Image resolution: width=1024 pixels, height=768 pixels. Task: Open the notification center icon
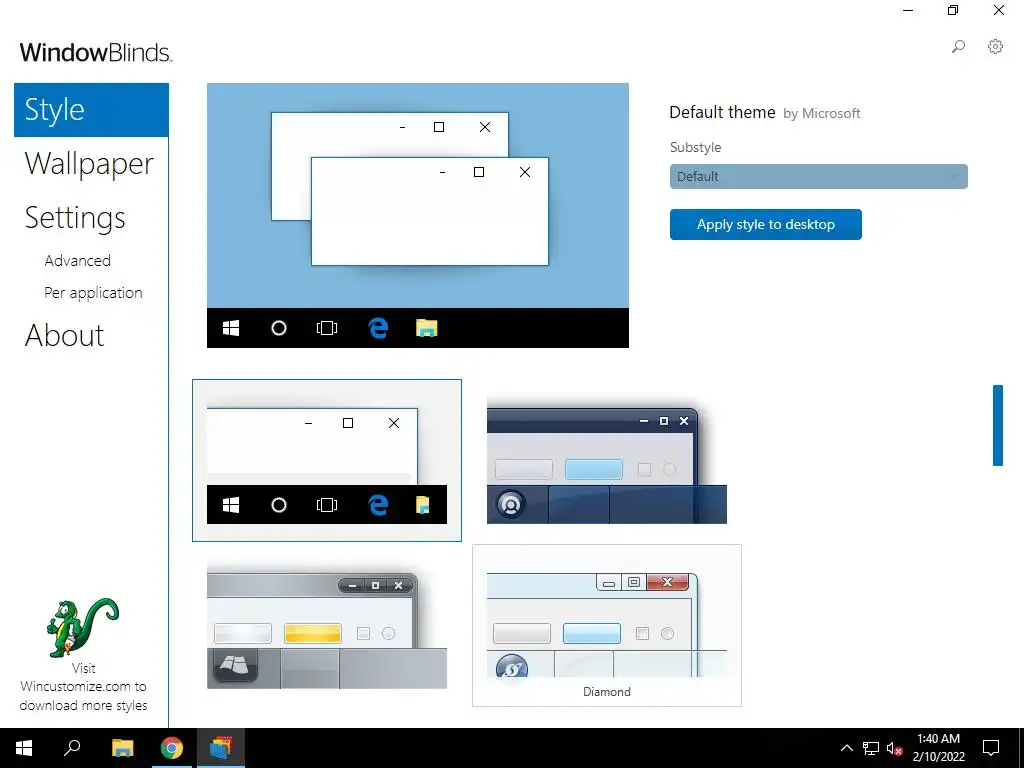[x=991, y=748]
